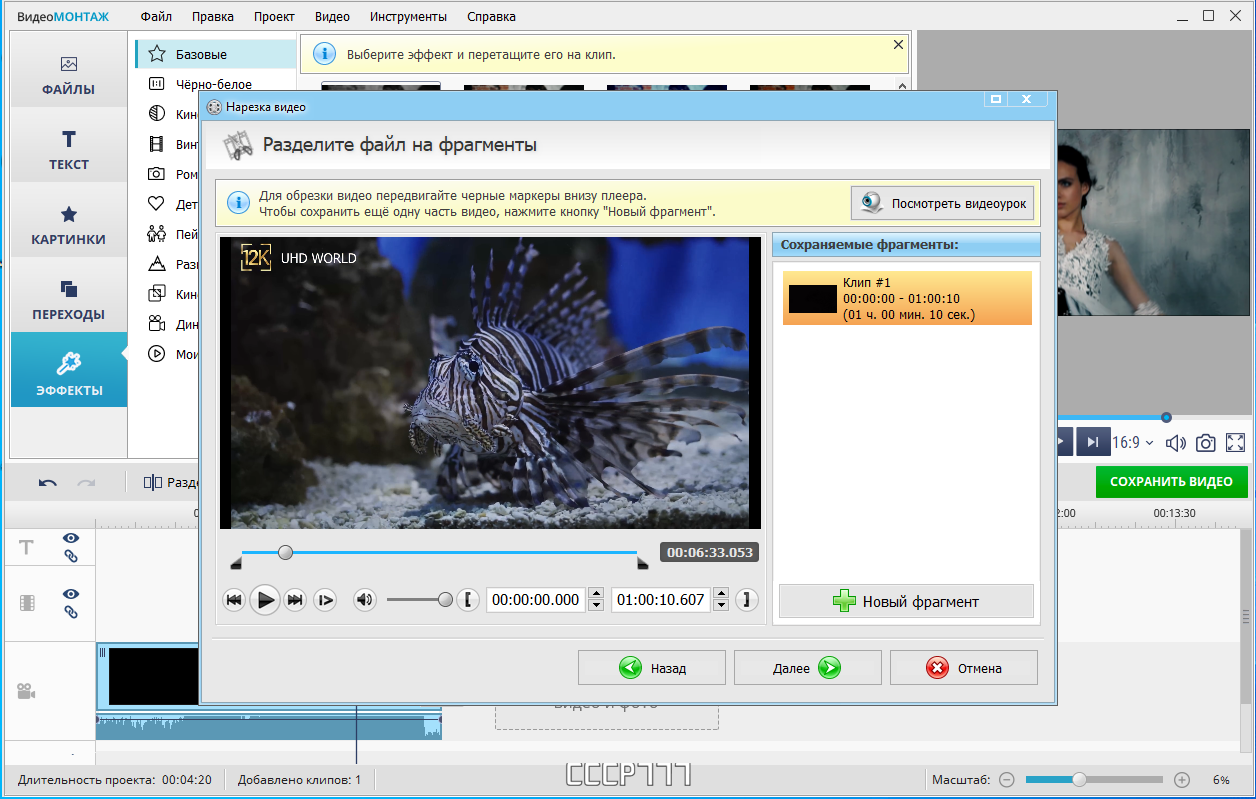
Task: Toggle video track visibility eye
Action: tap(71, 594)
